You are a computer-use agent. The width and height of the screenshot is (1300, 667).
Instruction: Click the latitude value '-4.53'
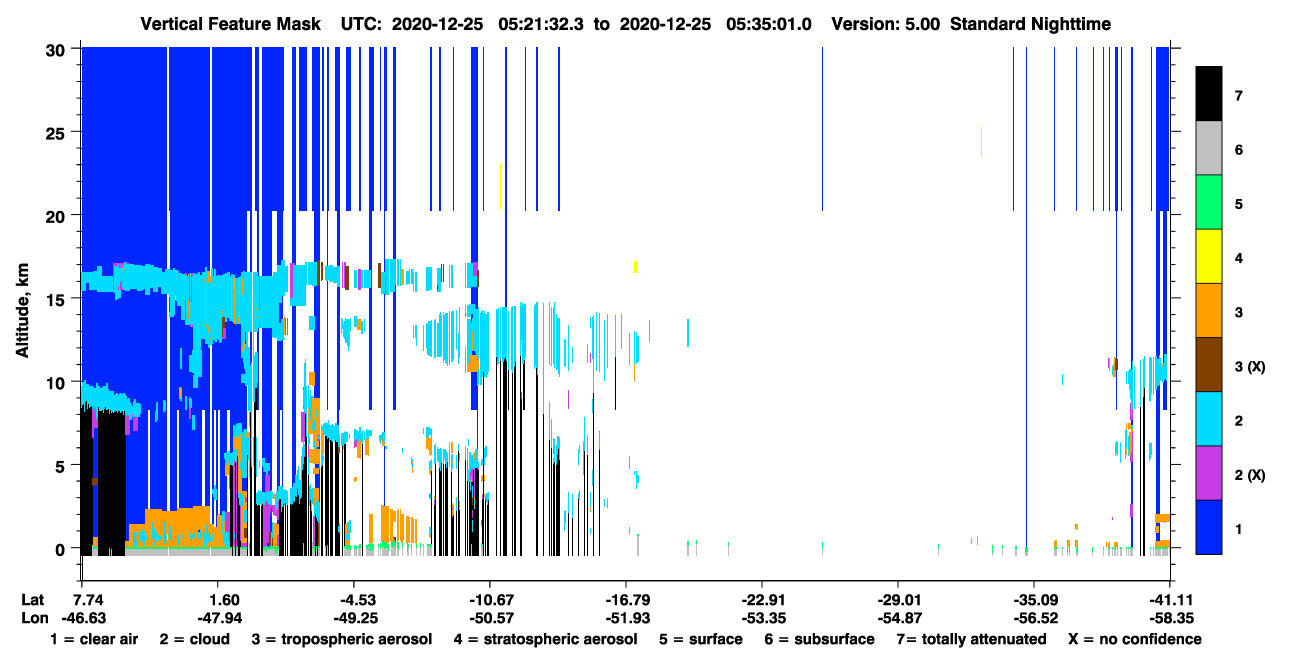click(x=353, y=600)
